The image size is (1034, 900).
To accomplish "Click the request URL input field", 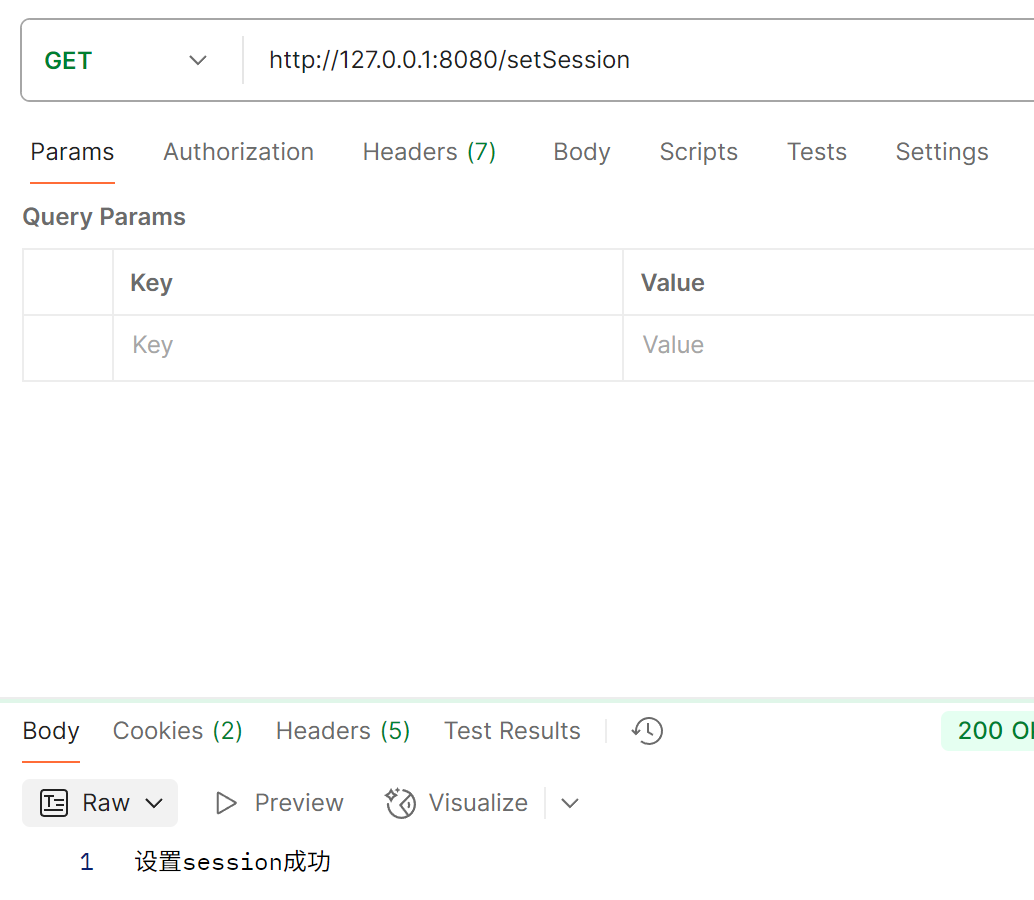I will pyautogui.click(x=638, y=60).
